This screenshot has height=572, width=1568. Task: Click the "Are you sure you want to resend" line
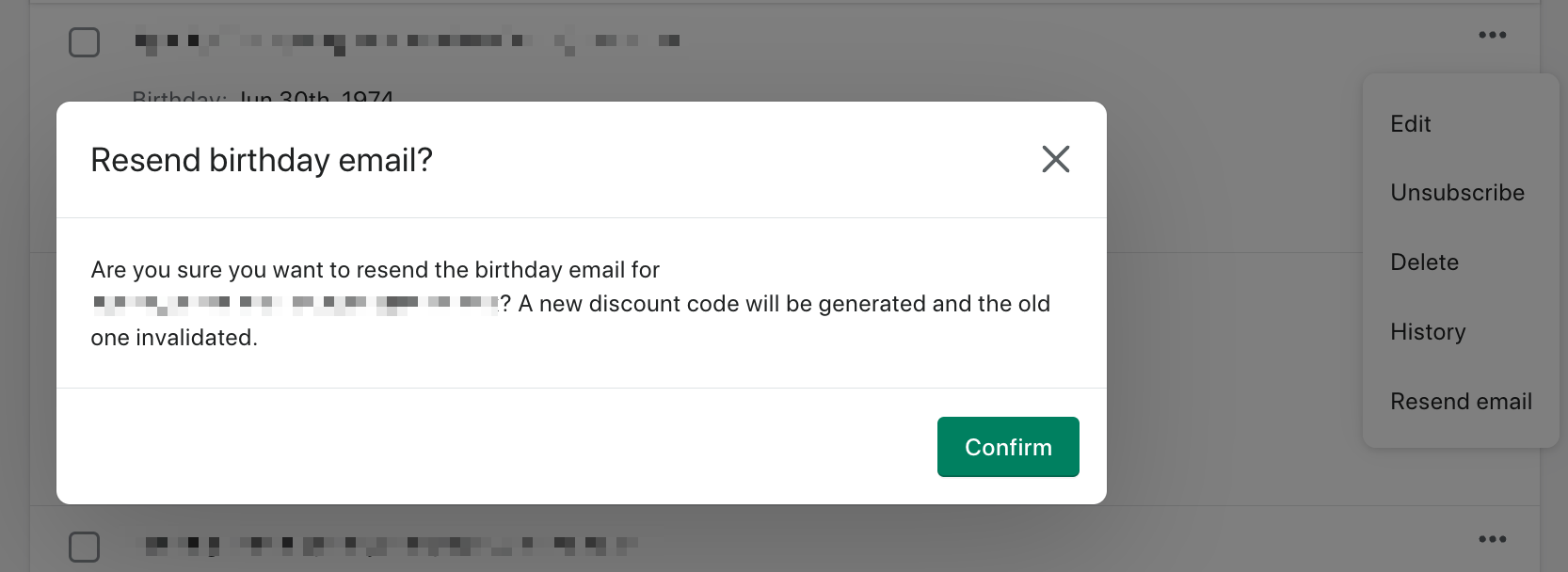point(375,270)
